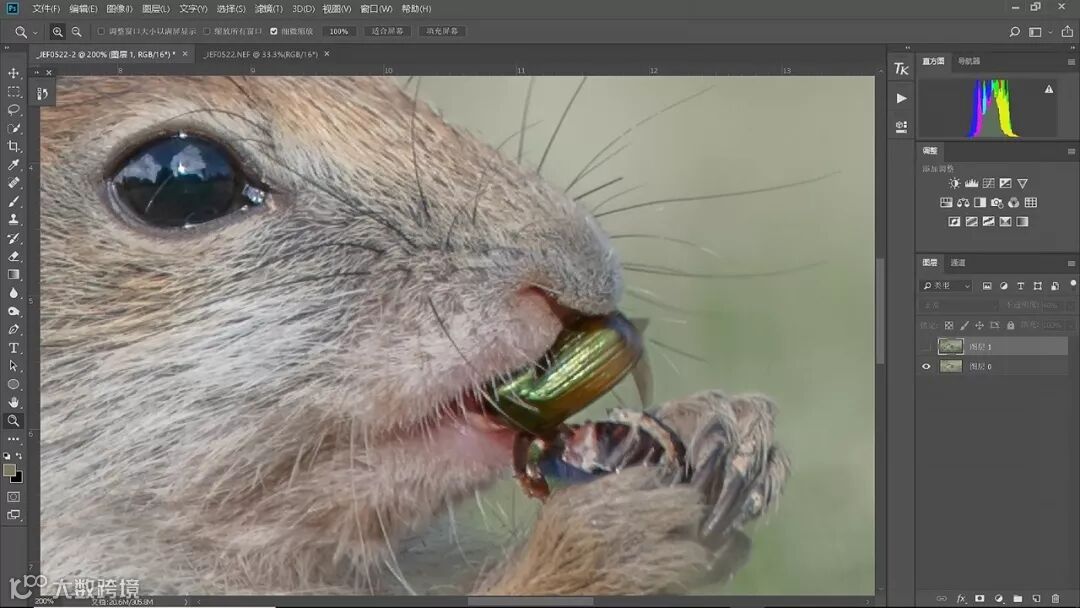Uncheck the scrubby zoom checkbox

[x=274, y=31]
